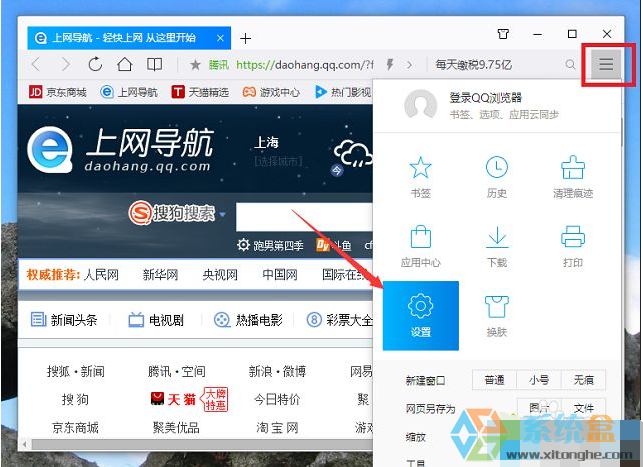Open 中国网 link

point(280,275)
